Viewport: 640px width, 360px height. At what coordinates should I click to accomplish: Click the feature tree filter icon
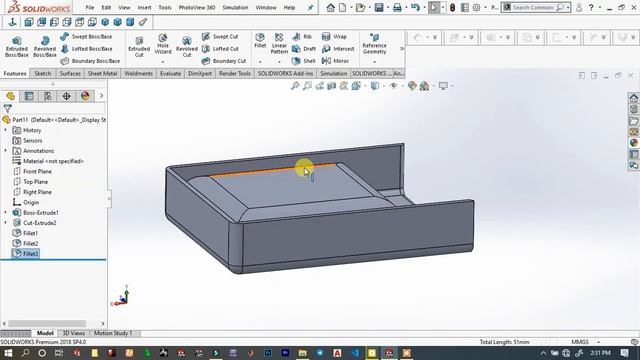point(8,109)
